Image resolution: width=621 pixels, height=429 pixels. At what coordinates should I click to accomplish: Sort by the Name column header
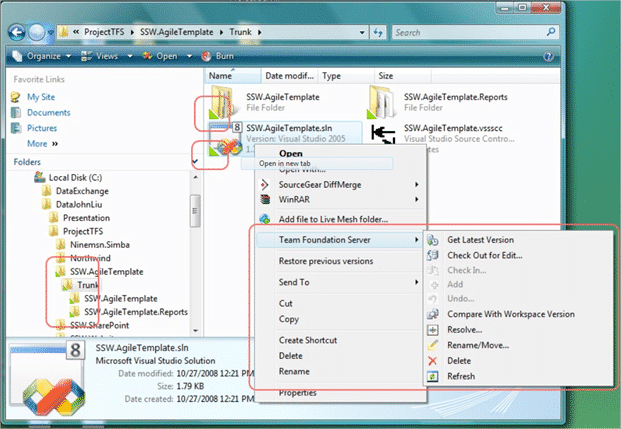click(232, 76)
